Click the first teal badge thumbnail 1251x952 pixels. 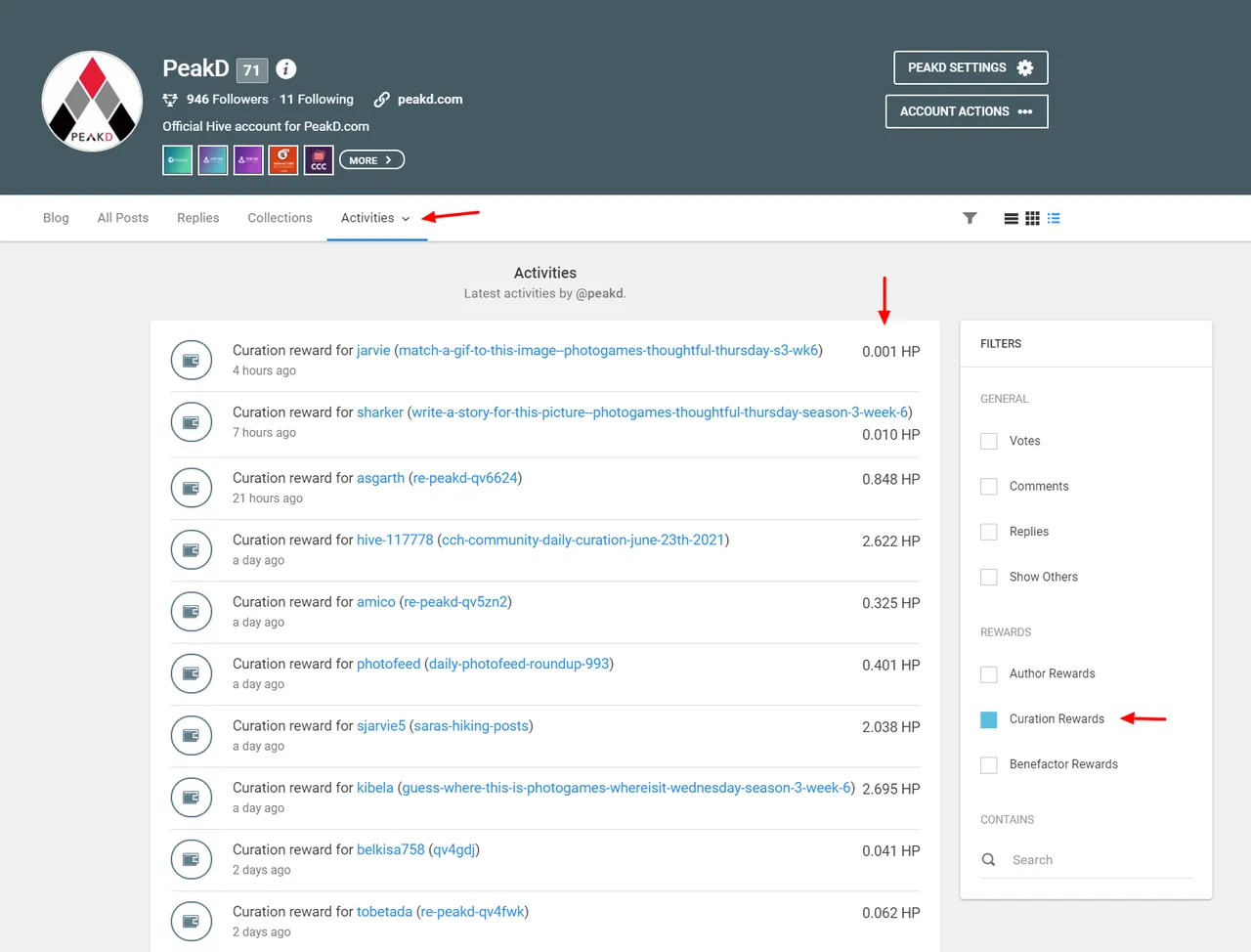pyautogui.click(x=178, y=160)
